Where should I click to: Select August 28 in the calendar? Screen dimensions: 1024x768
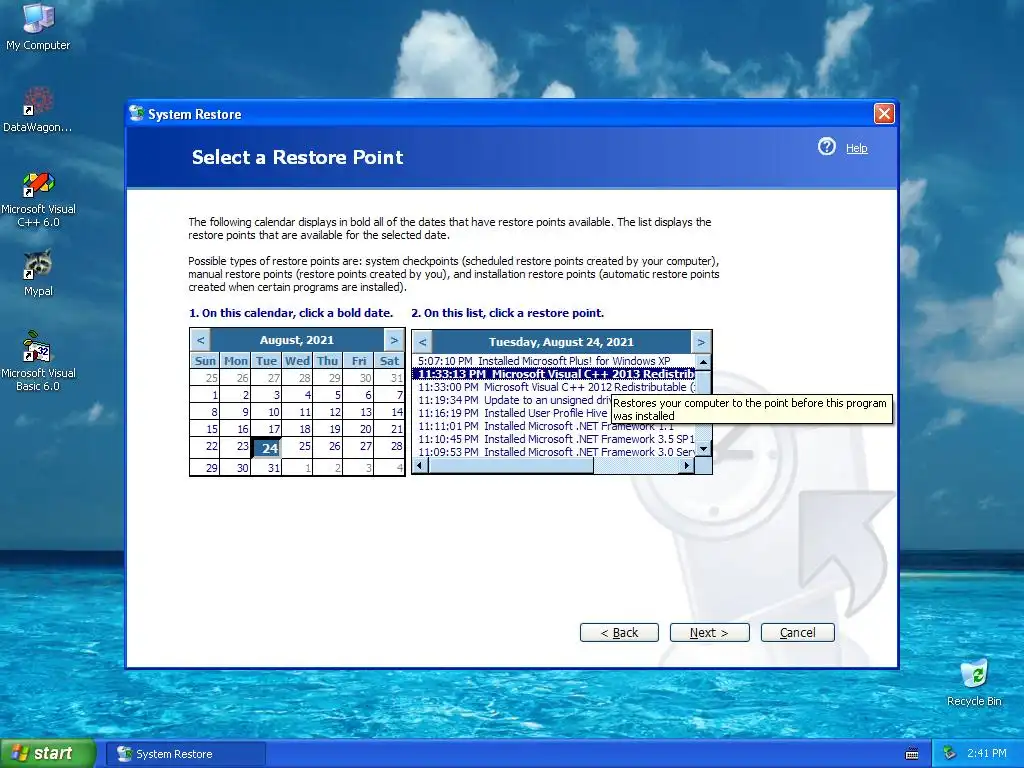coord(390,446)
